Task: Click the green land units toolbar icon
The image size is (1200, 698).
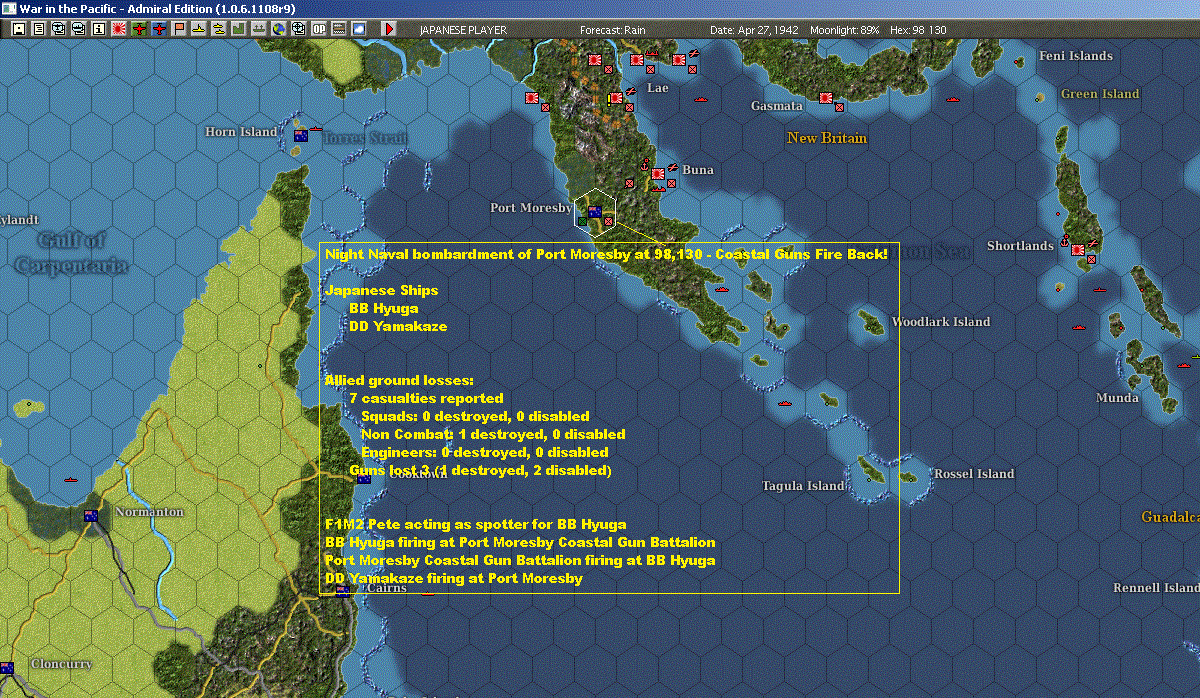Action: point(238,29)
